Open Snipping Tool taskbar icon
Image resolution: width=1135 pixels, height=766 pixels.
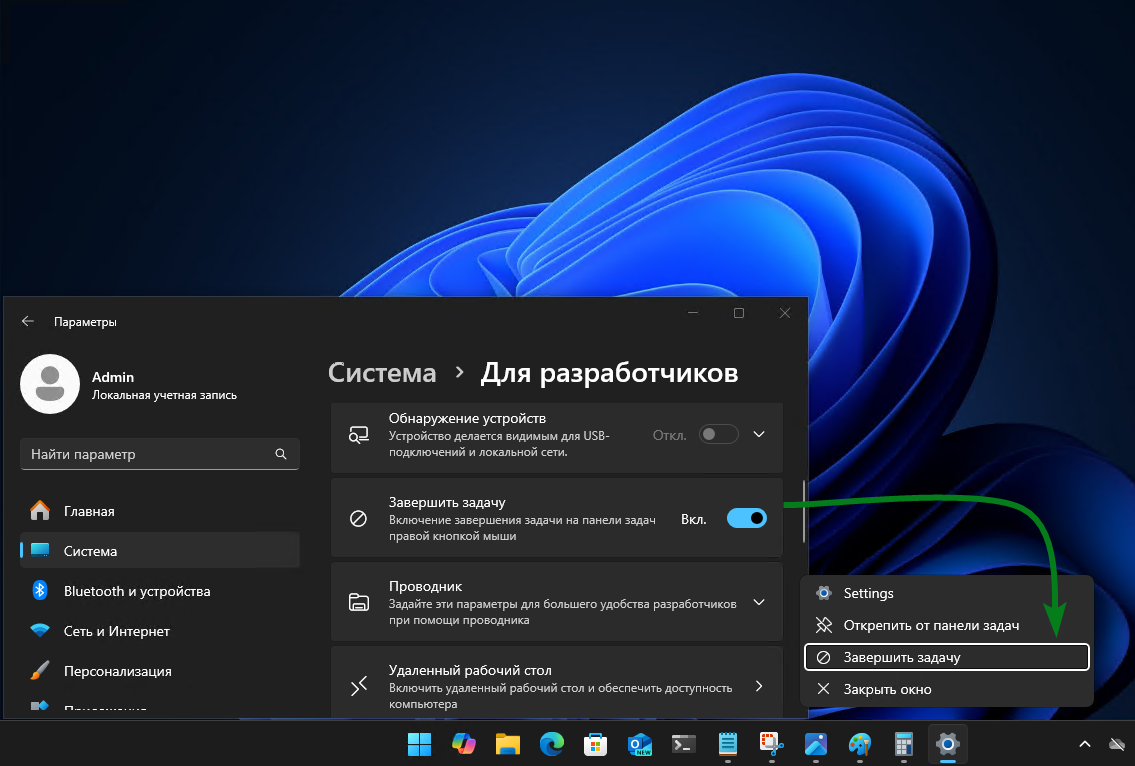(x=771, y=744)
